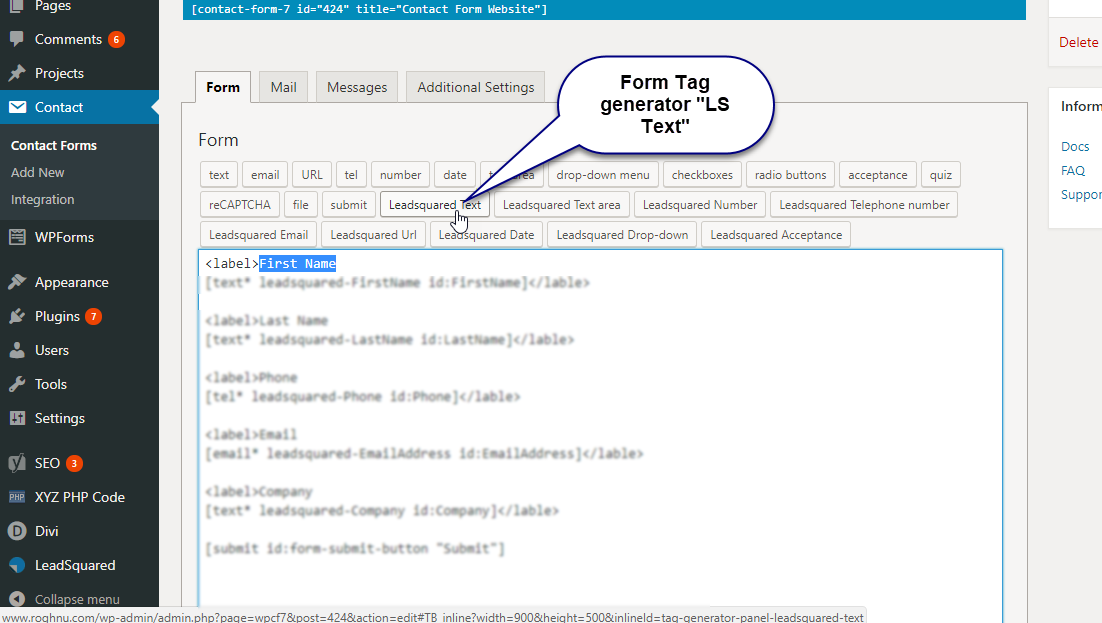The width and height of the screenshot is (1102, 623).
Task: Click the Comments speech bubble icon
Action: pos(17,39)
